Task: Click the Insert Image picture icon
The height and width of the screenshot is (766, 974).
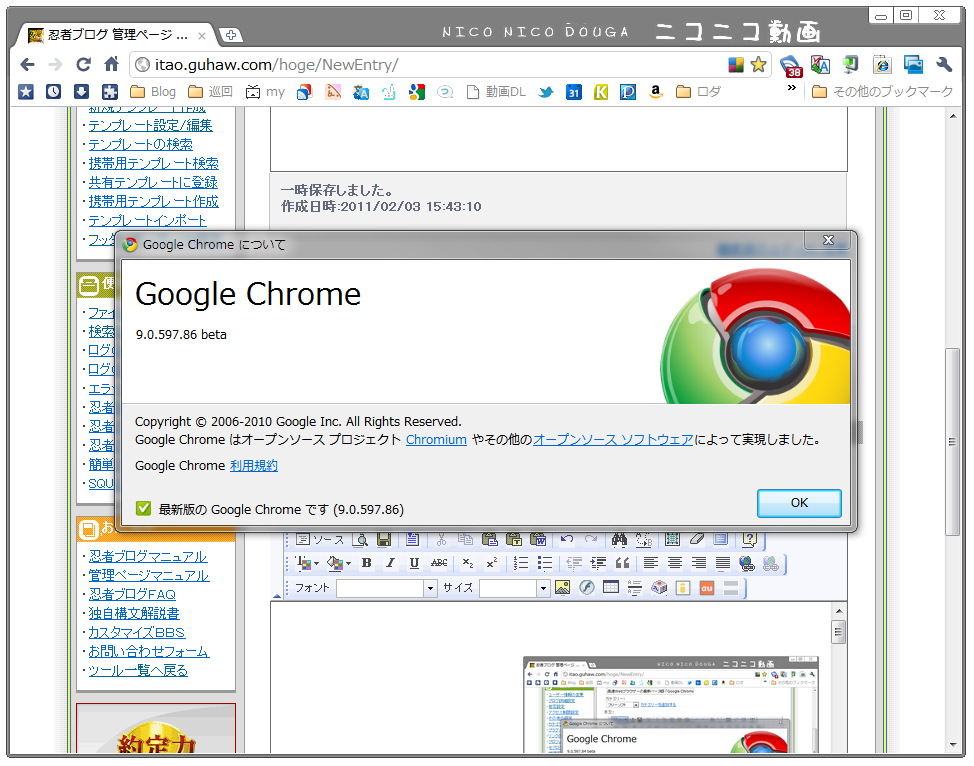Action: pyautogui.click(x=562, y=587)
